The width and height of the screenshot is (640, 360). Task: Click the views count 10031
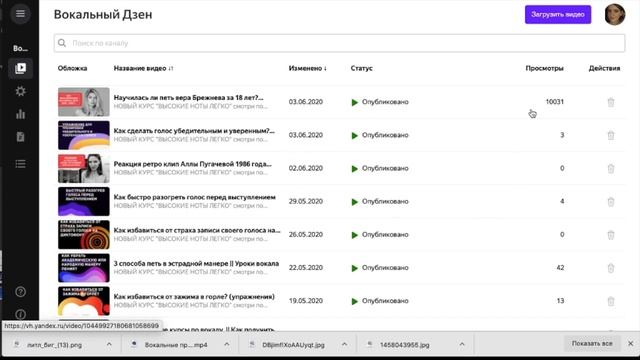(x=554, y=102)
